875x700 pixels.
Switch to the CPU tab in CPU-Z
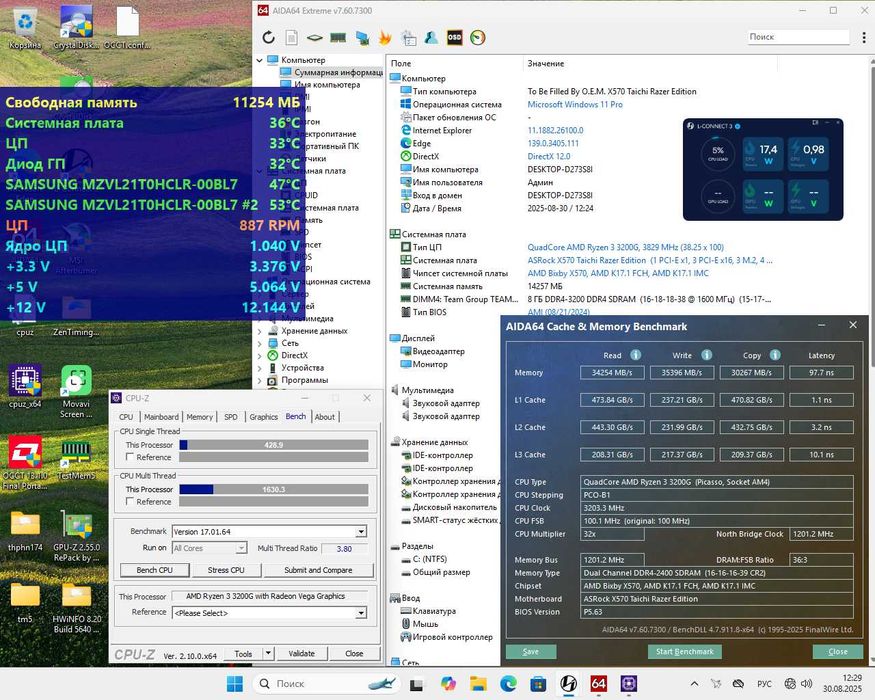126,417
